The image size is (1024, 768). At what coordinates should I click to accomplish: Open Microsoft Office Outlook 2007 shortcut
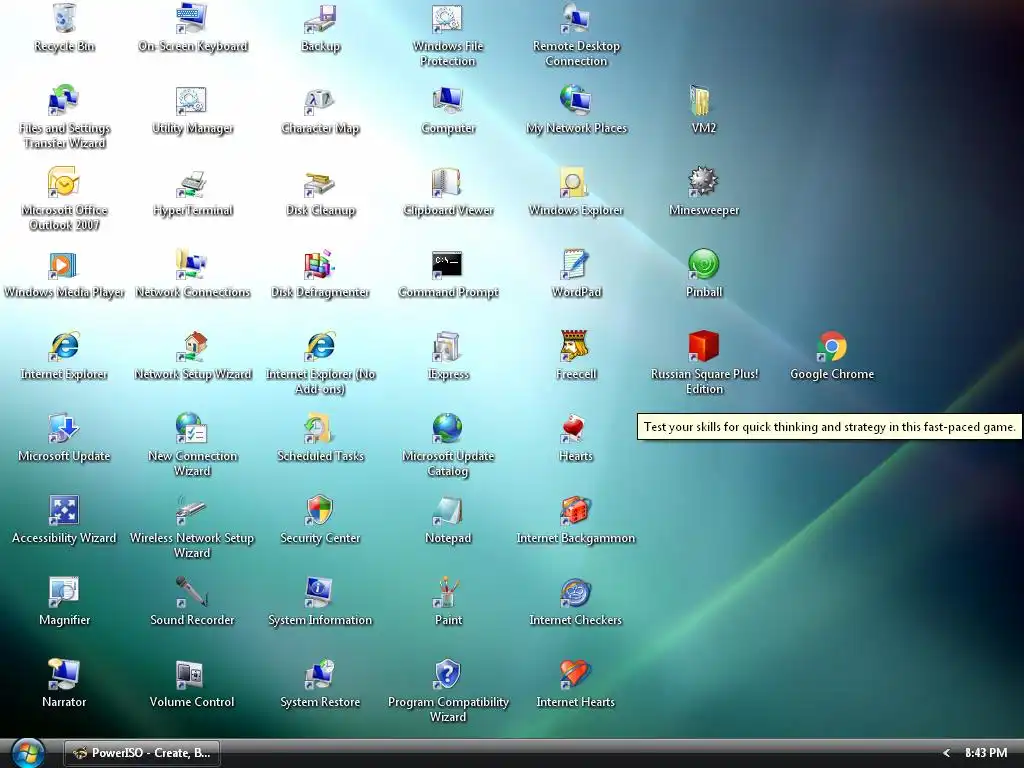click(64, 182)
